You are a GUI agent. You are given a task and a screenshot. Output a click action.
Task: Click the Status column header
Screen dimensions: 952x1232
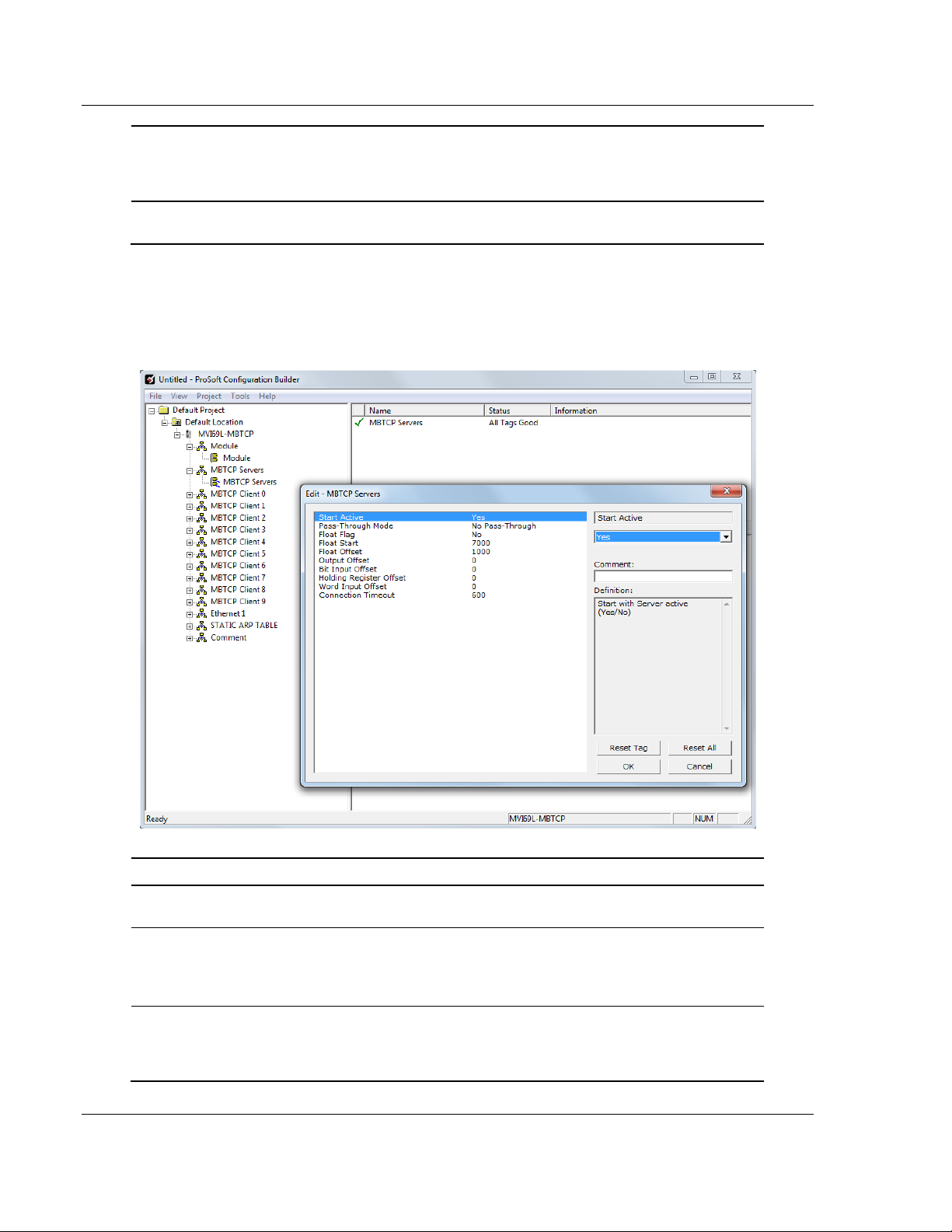[x=518, y=410]
